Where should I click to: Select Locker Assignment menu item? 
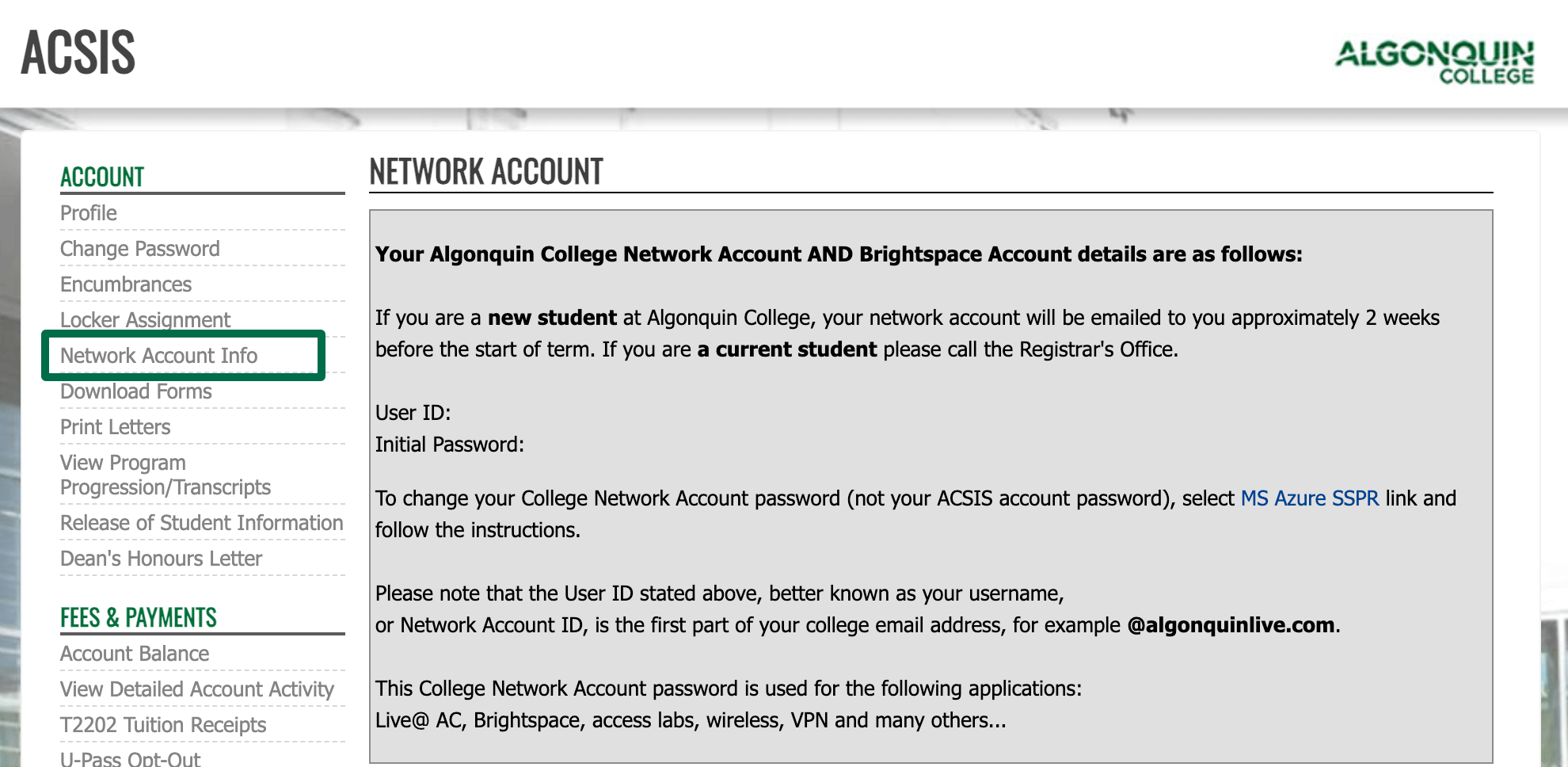pos(145,319)
